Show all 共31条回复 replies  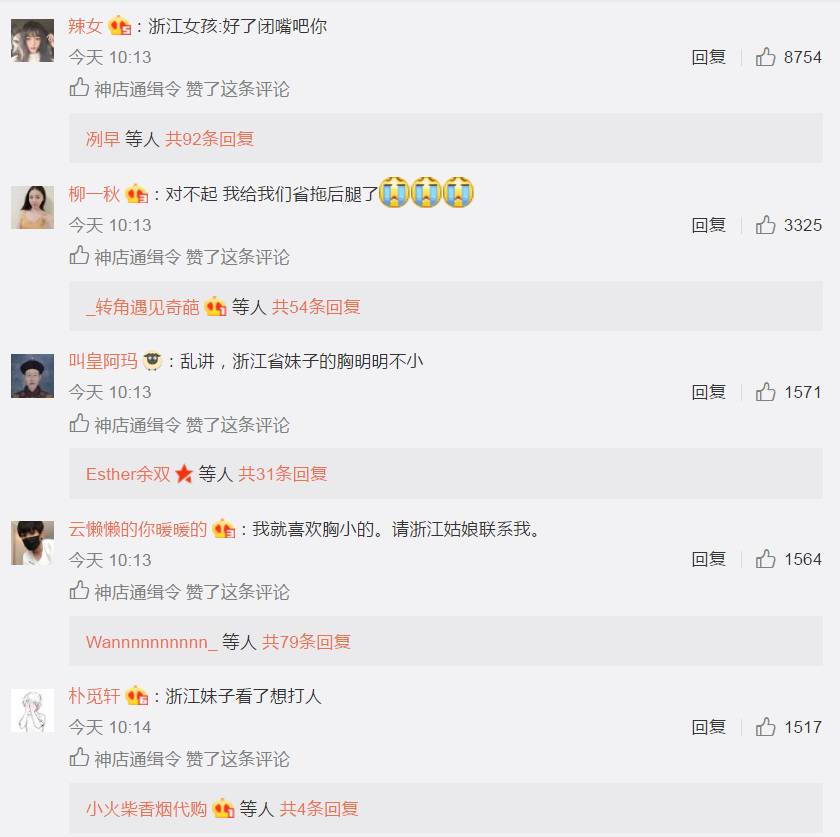point(283,474)
